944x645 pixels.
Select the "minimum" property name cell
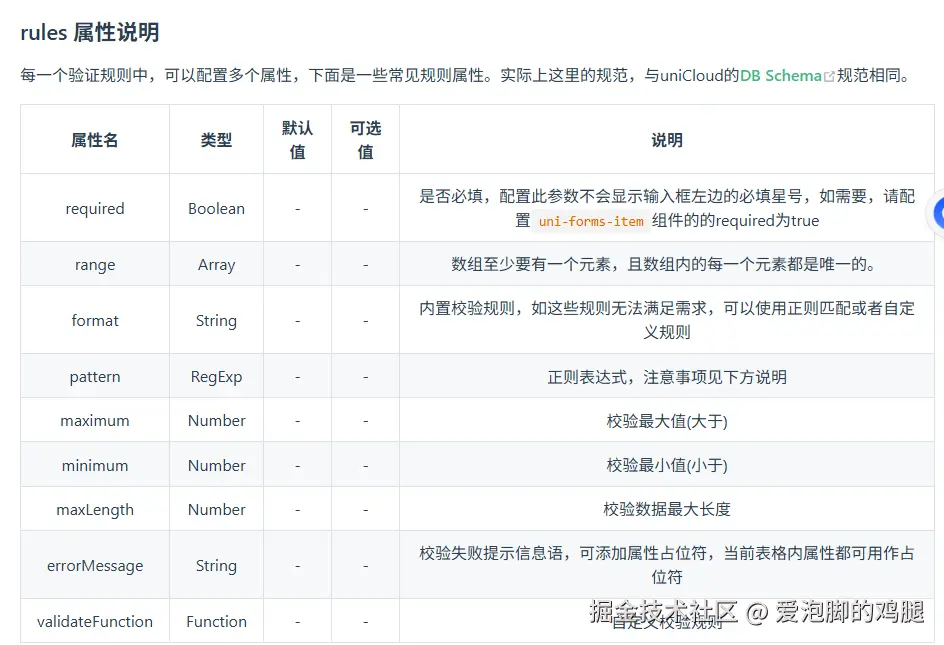[95, 465]
